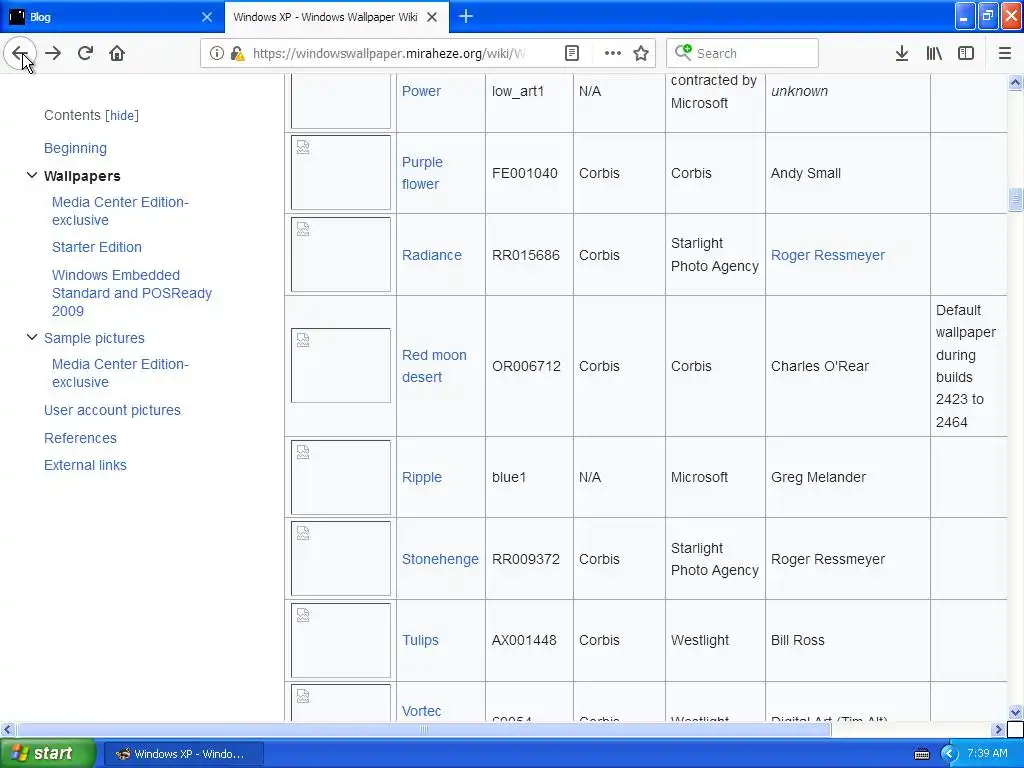Screen dimensions: 1024x768
Task: Open the Tulips wallpaper link
Action: click(x=420, y=640)
